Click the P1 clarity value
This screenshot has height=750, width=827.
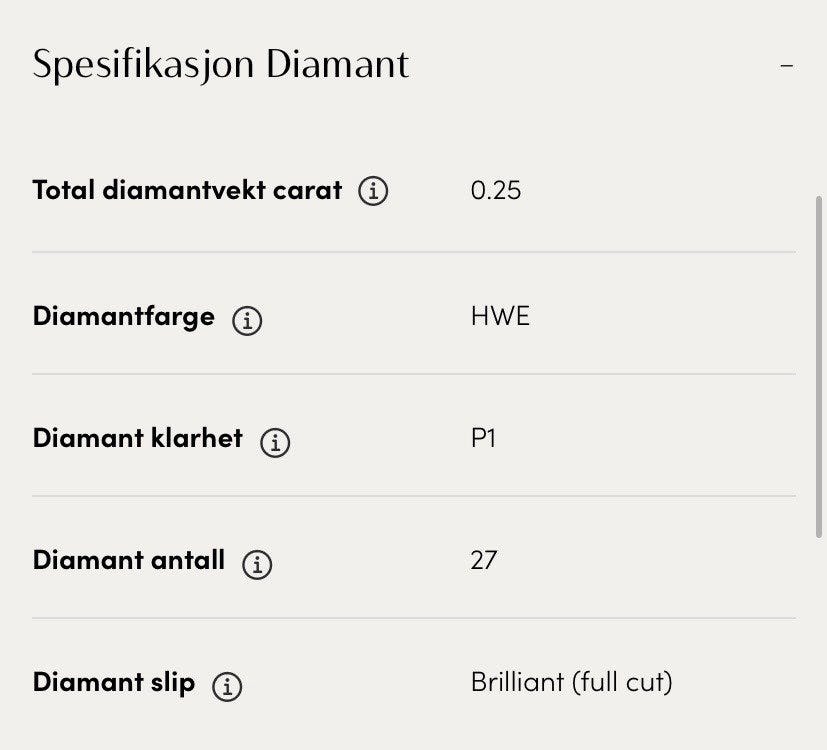tap(483, 439)
